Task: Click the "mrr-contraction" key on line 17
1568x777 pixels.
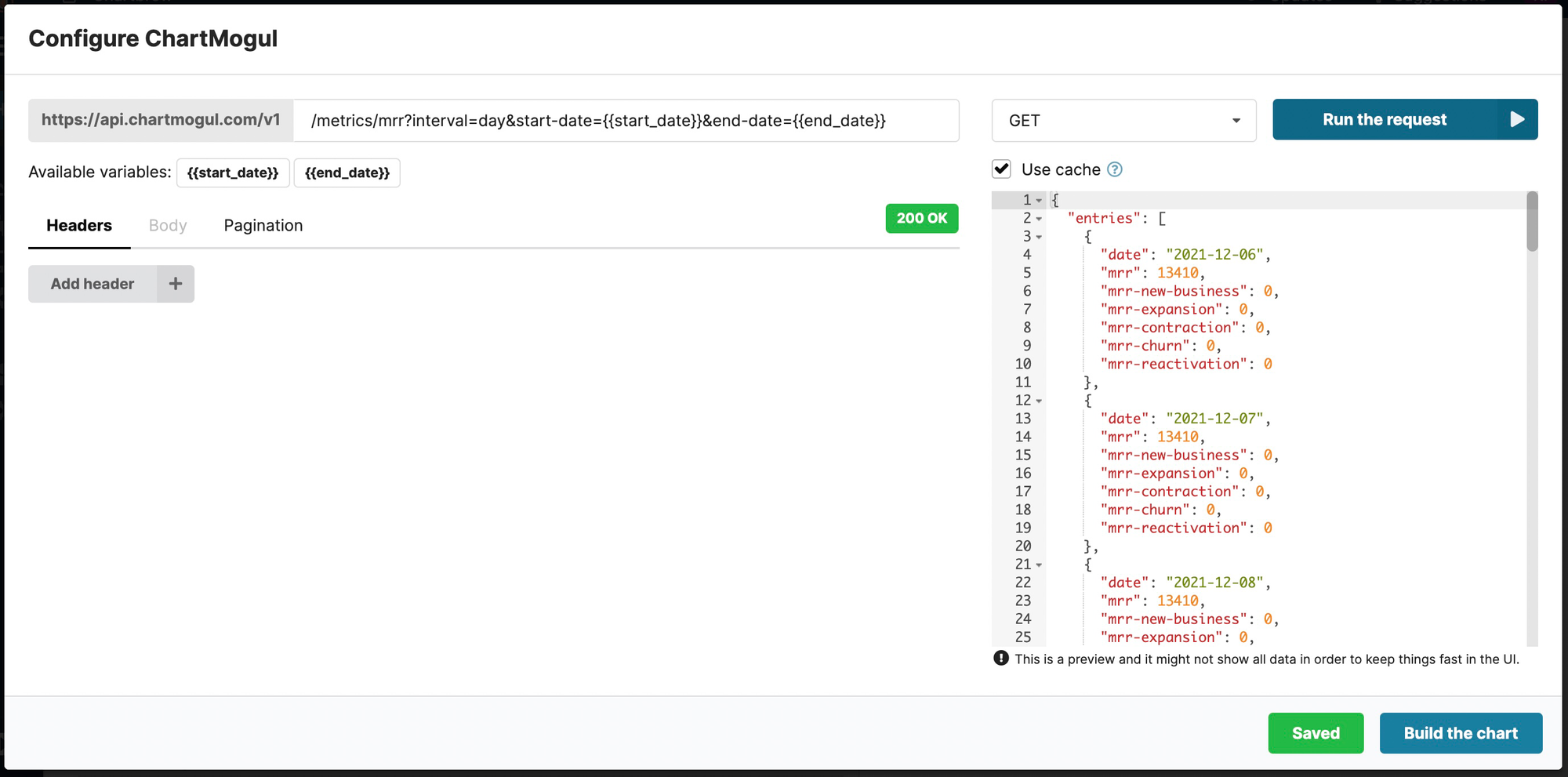Action: 1170,492
